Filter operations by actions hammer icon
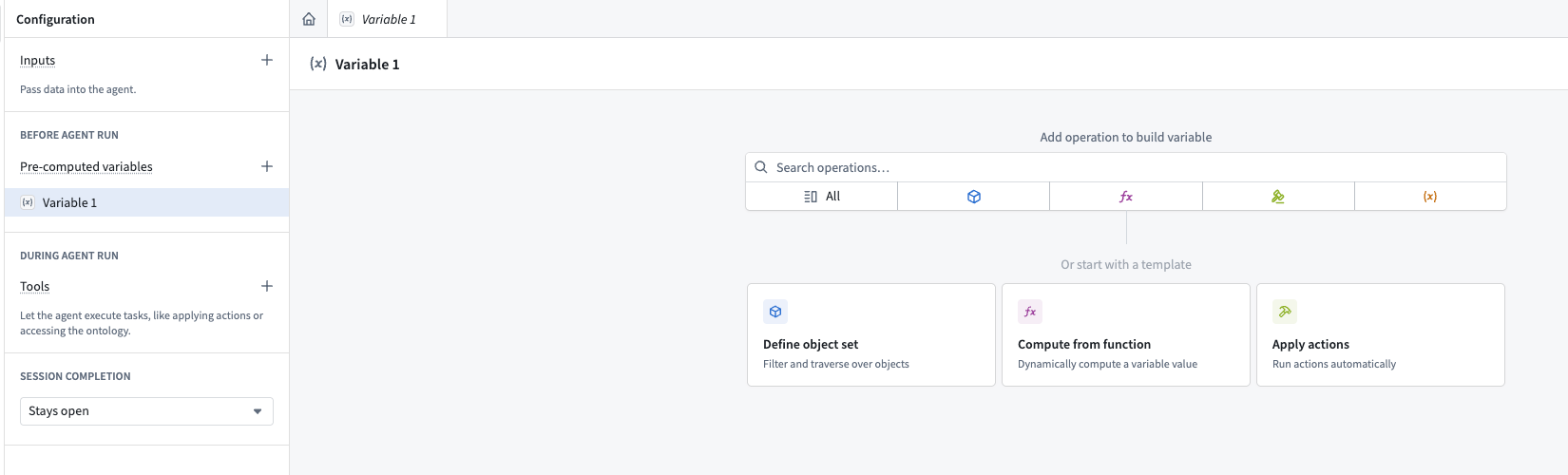Image resolution: width=1568 pixels, height=475 pixels. tap(1278, 197)
